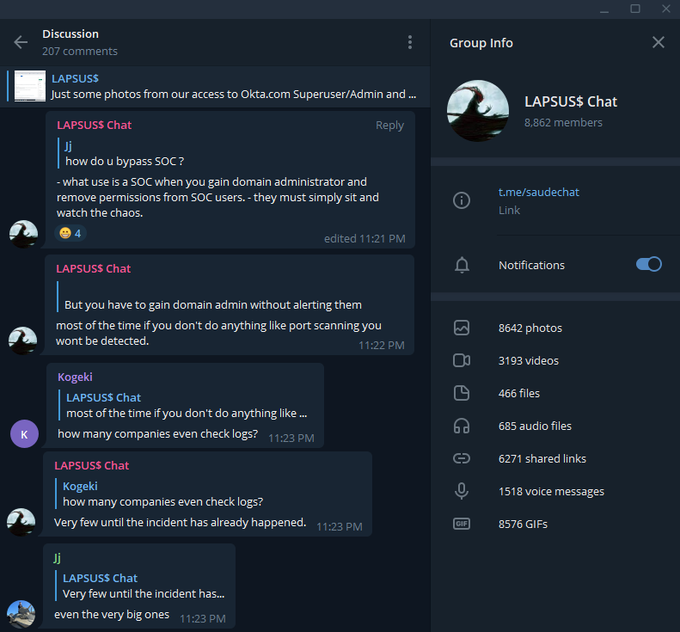The image size is (680, 632).
Task: Open the three-dot menu in Discussion header
Action: tap(410, 42)
